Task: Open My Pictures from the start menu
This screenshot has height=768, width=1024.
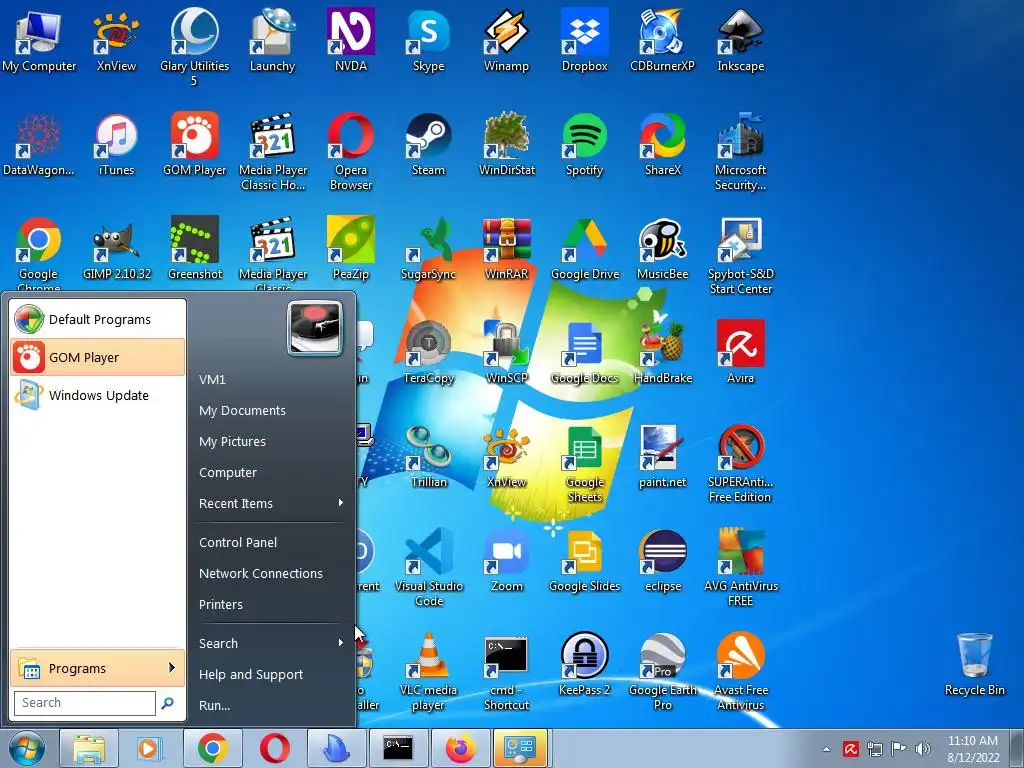Action: coord(232,441)
